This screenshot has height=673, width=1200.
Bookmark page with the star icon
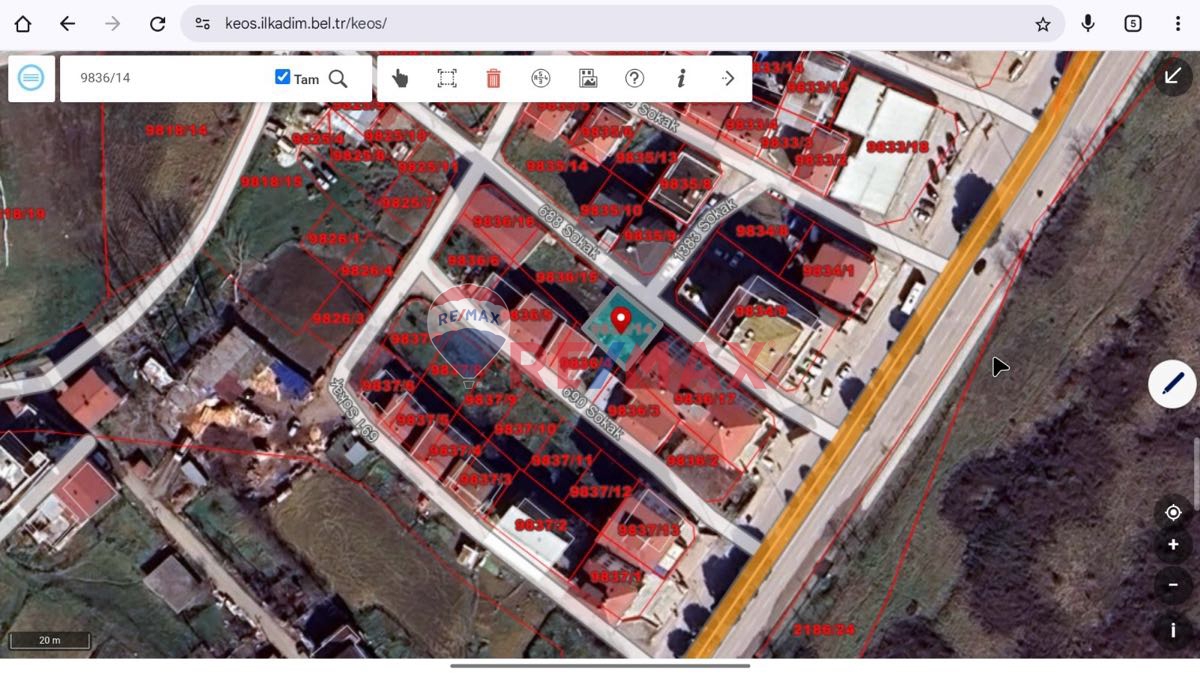[x=1042, y=24]
